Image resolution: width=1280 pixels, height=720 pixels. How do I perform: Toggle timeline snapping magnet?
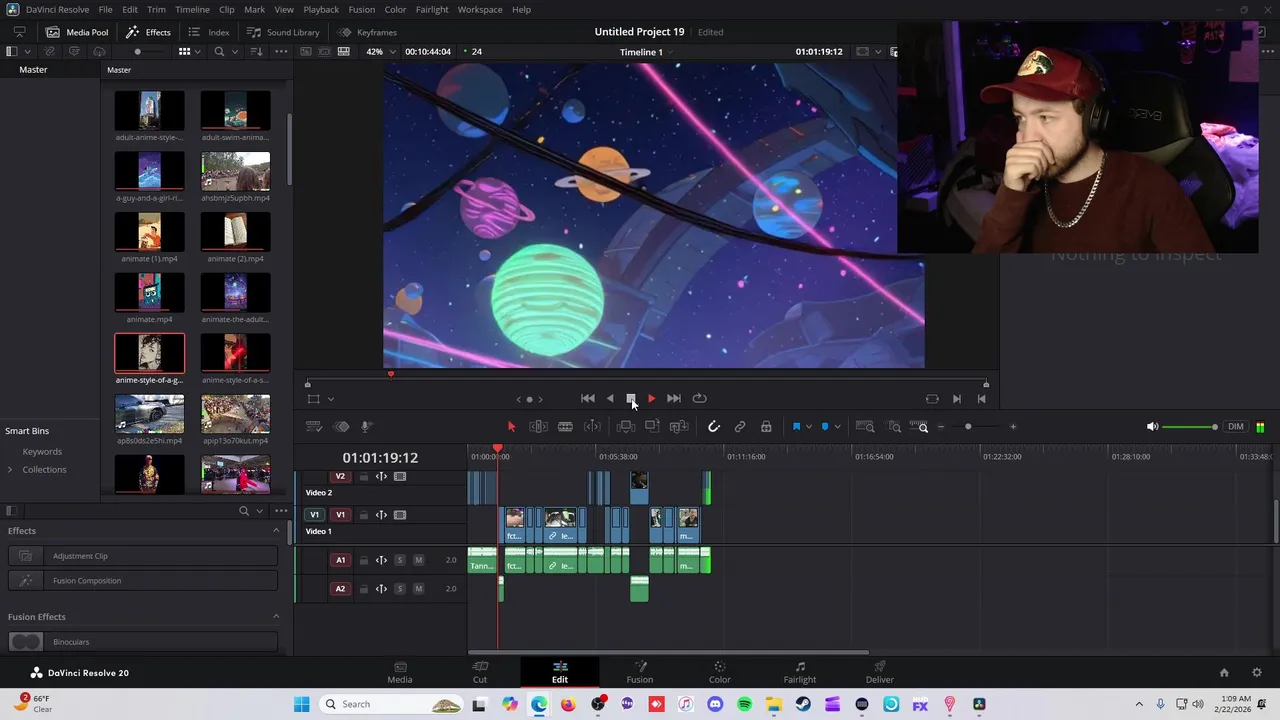[x=714, y=427]
